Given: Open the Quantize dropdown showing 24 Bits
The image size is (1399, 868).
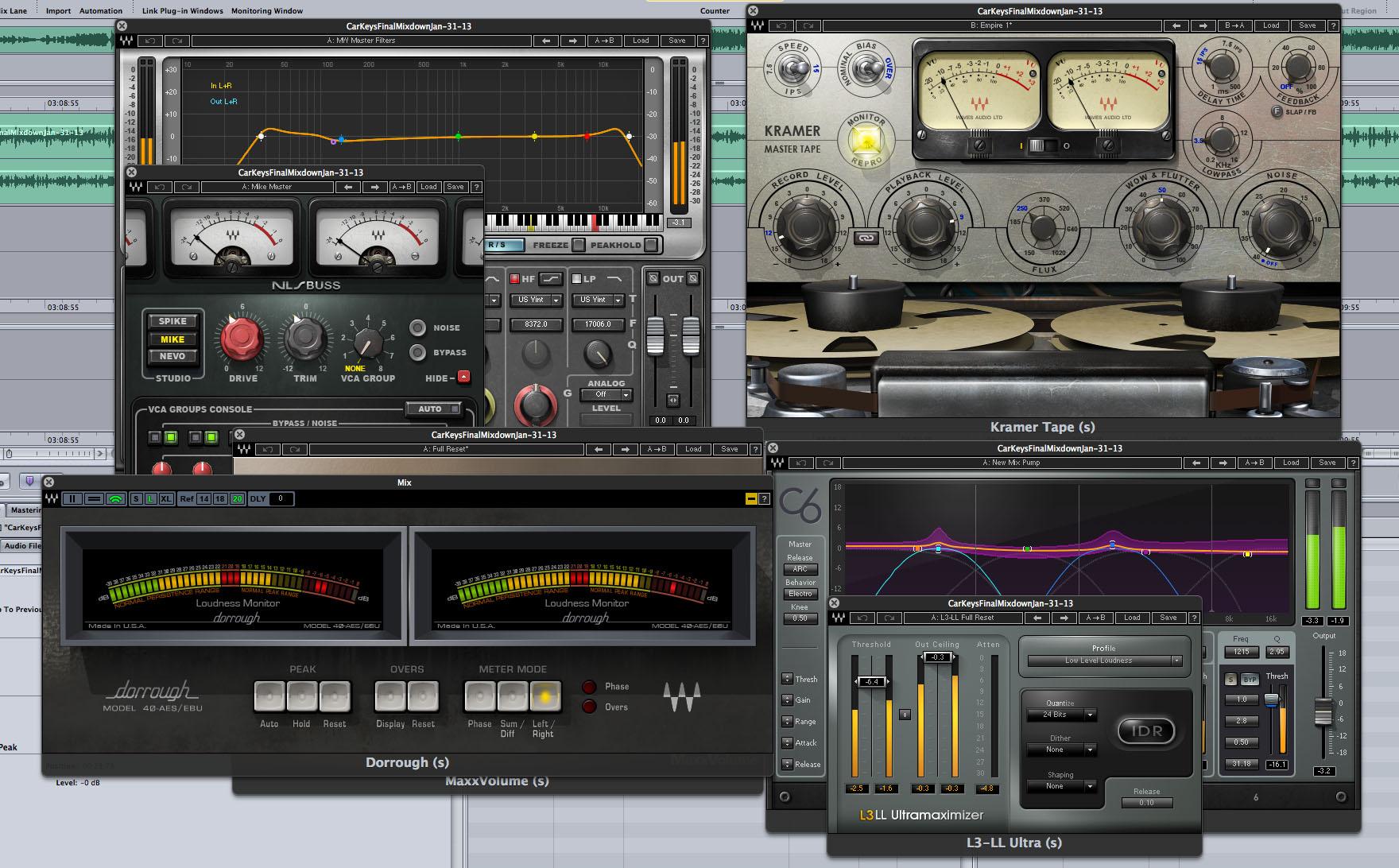Looking at the screenshot, I should coord(1061,715).
